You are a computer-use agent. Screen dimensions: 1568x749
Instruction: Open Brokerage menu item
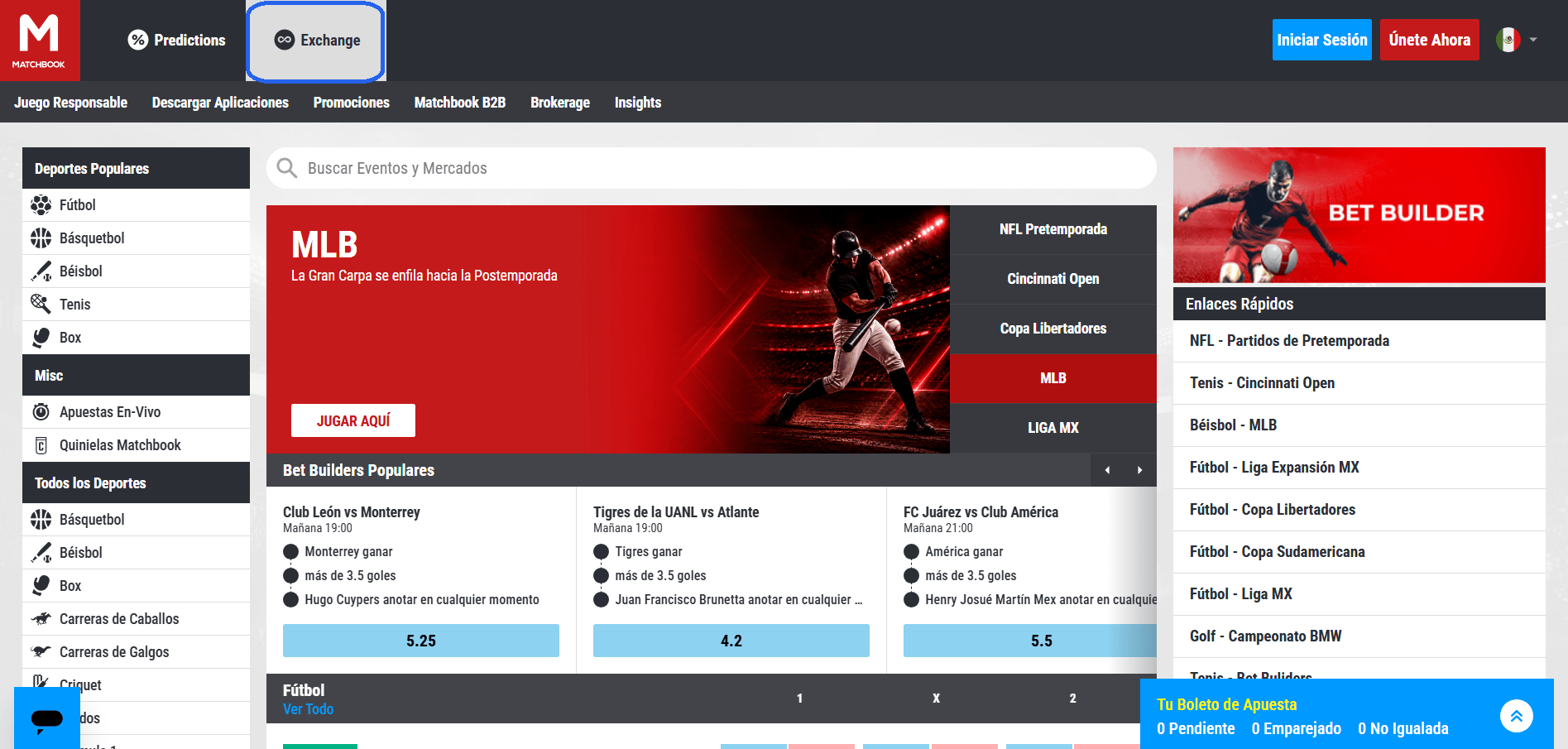coord(560,103)
